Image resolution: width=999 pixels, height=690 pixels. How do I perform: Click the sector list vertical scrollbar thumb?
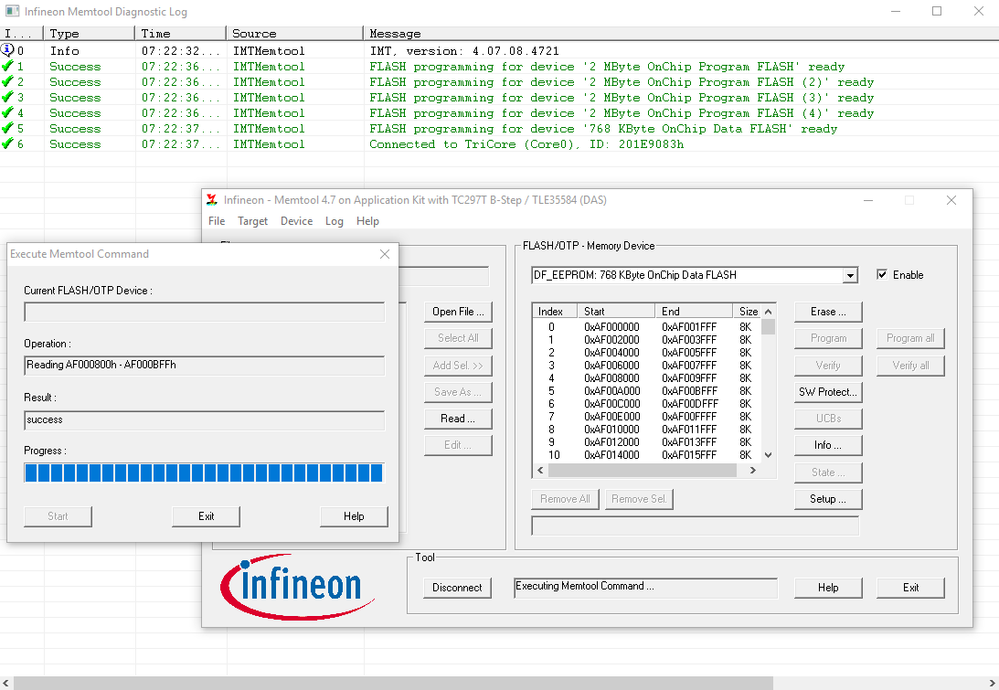(x=768, y=327)
